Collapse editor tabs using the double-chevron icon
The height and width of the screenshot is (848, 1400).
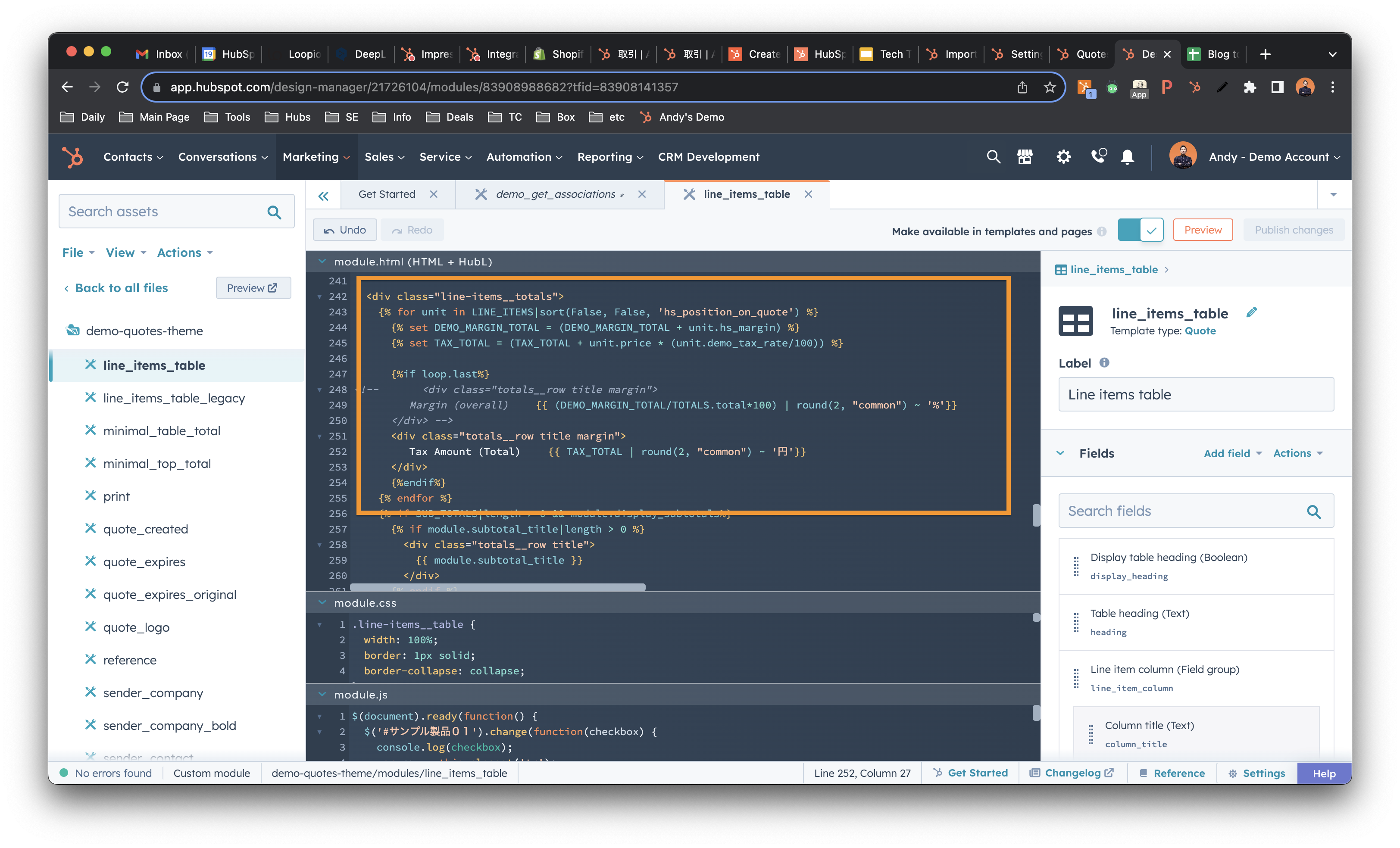click(323, 195)
